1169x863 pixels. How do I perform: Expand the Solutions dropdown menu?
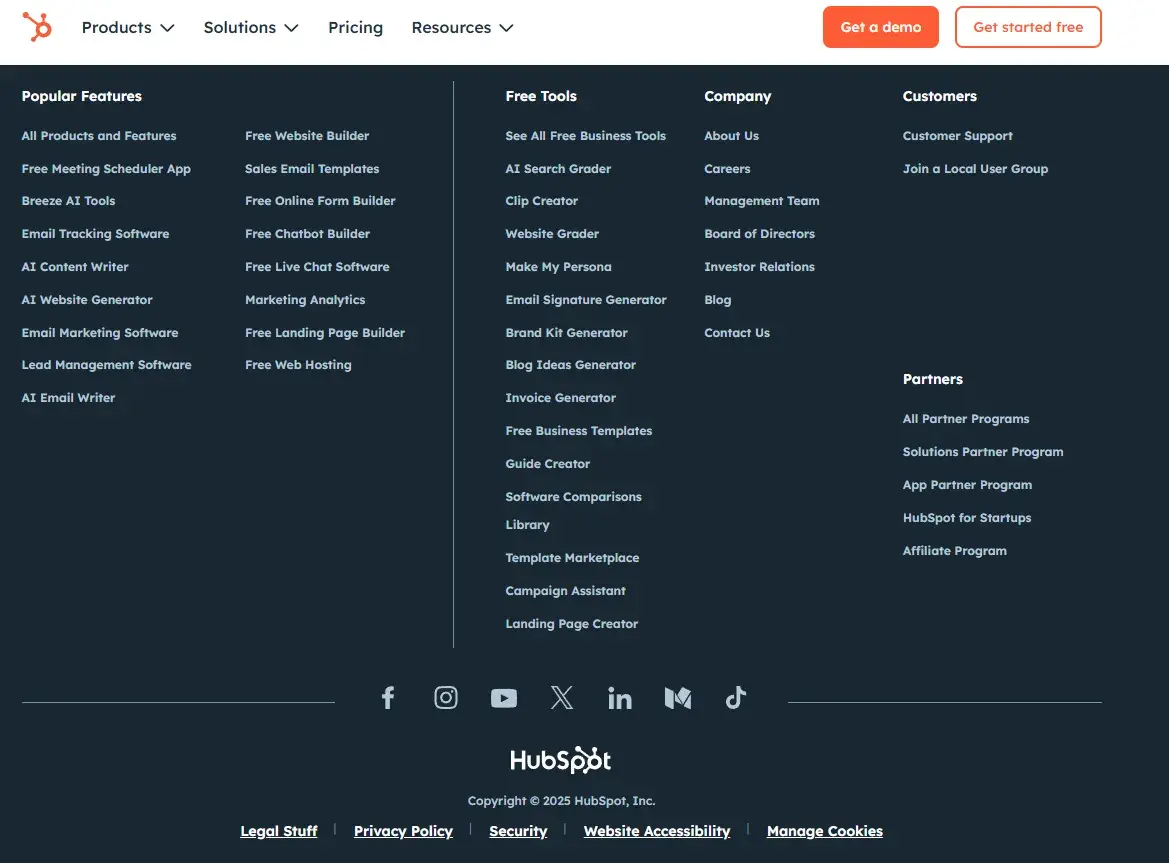click(251, 28)
